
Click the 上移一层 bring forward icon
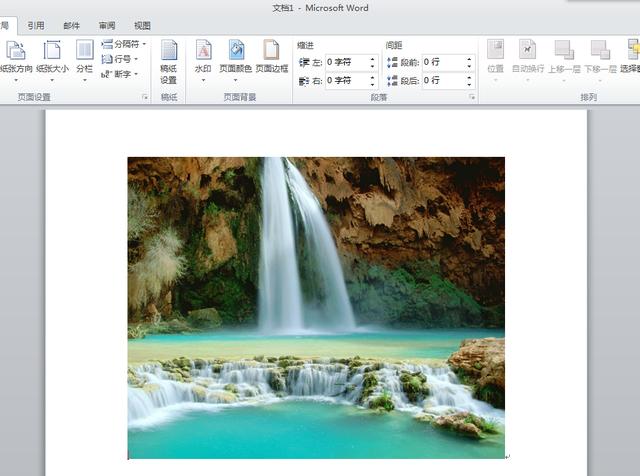tap(564, 50)
